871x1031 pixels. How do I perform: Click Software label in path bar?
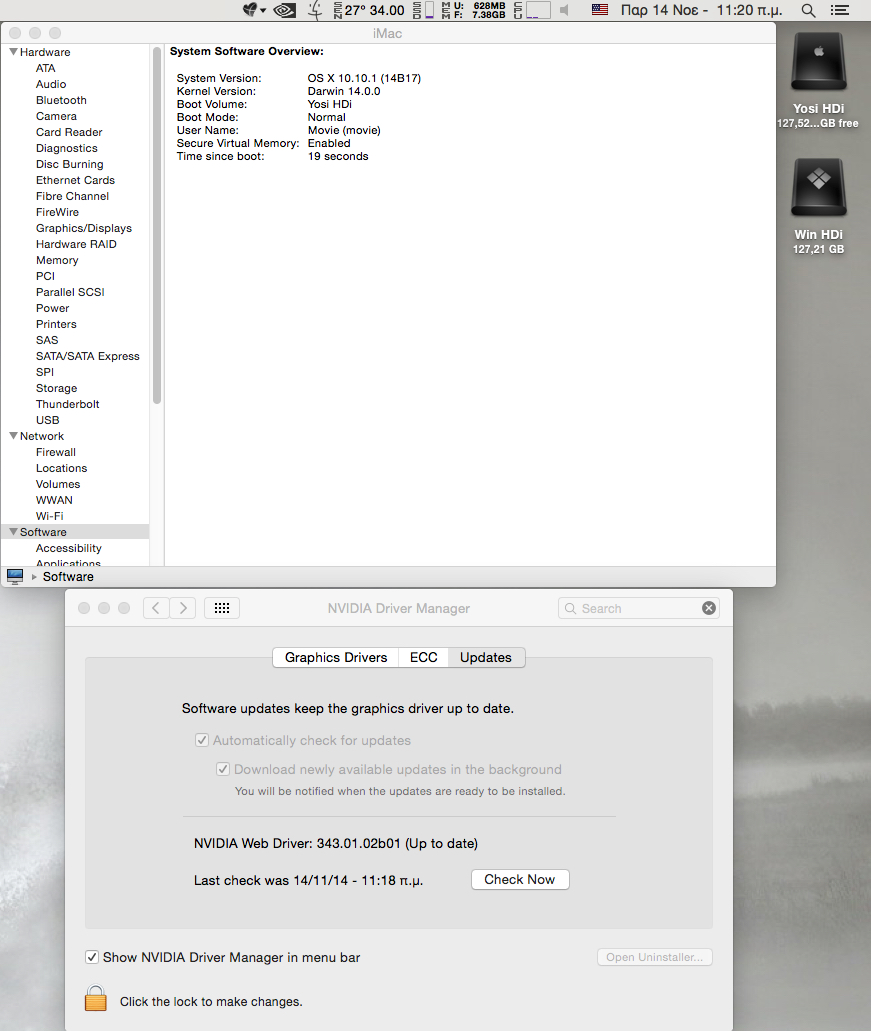click(68, 577)
